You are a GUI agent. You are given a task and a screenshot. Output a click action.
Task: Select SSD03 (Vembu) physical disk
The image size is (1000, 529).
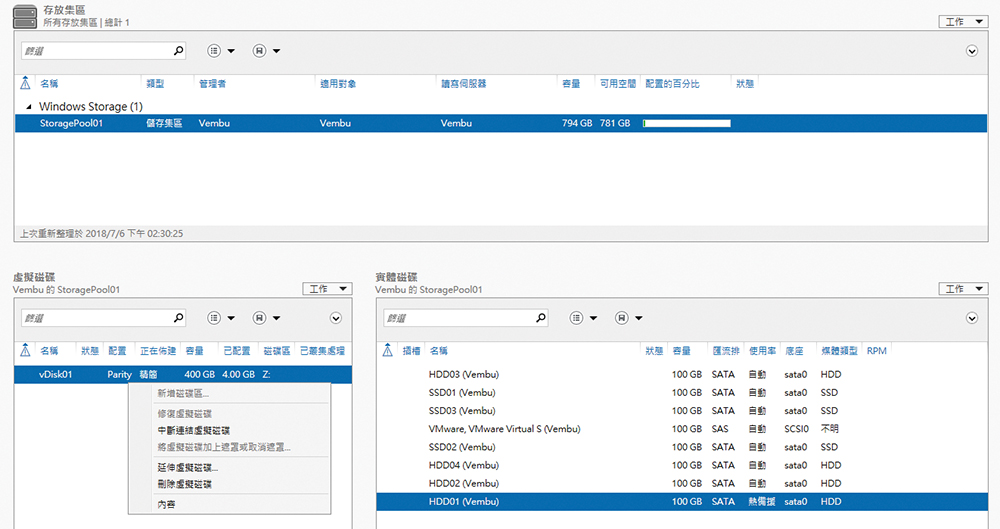point(682,411)
